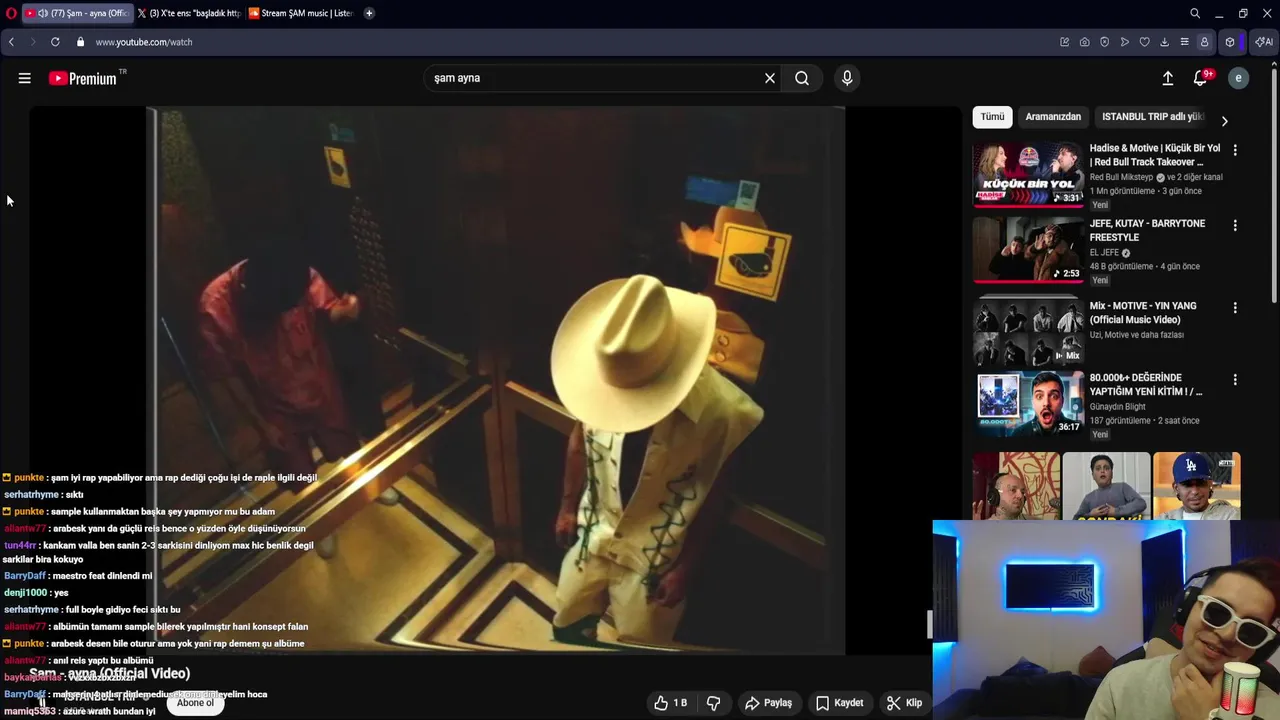Image resolution: width=1280 pixels, height=720 pixels.
Task: Go forward using the browser forward arrow
Action: 32,42
